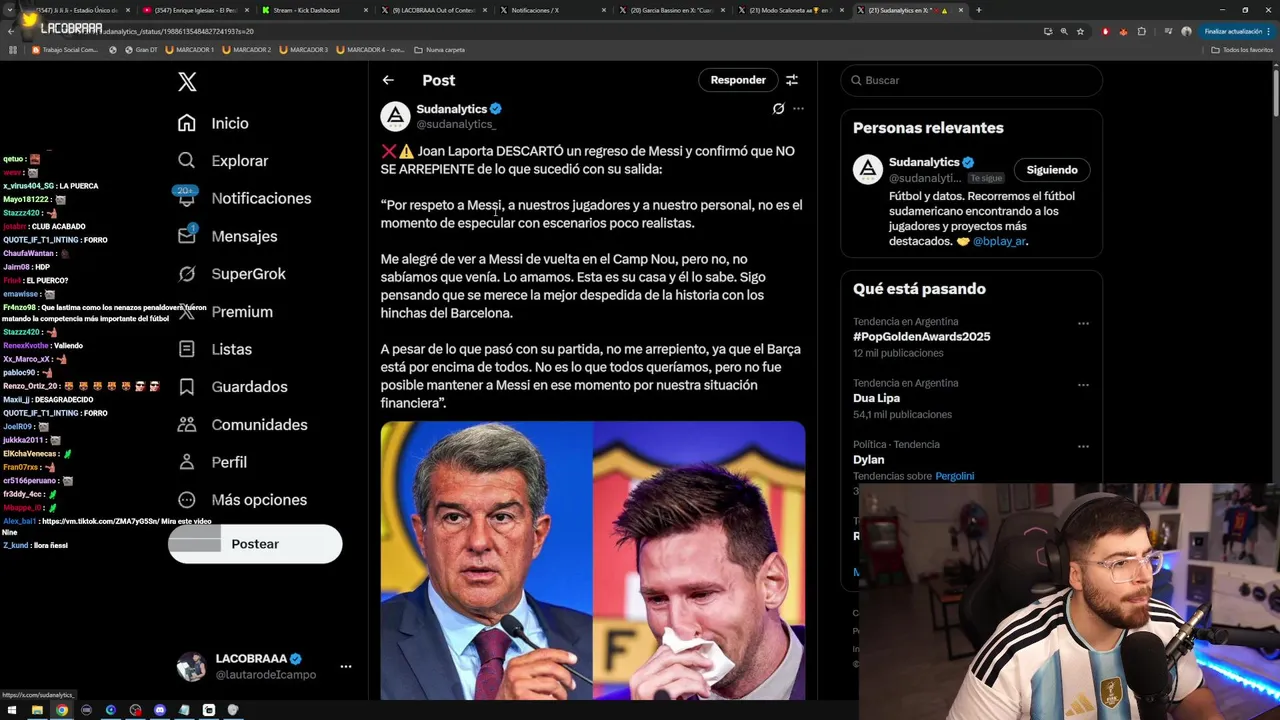Click the Guardados bookmark icon
This screenshot has width=1280, height=720.
coord(187,387)
